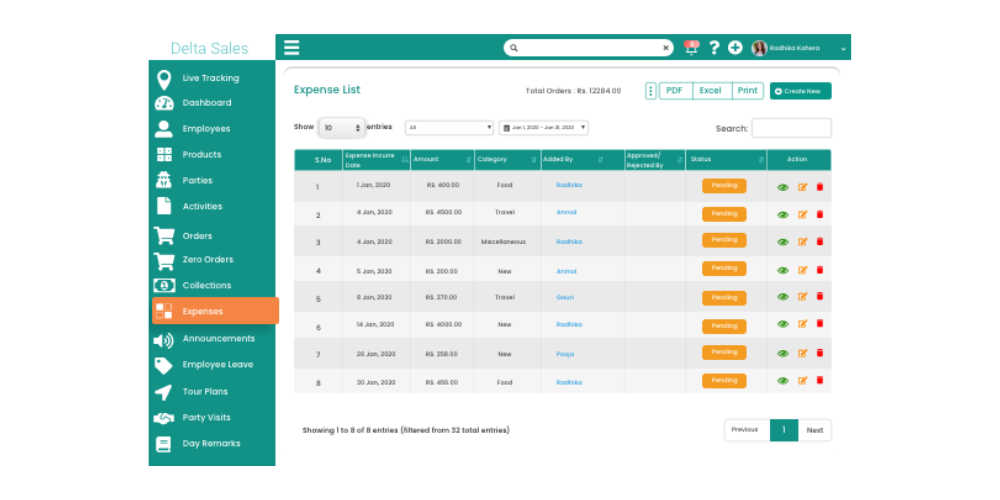This screenshot has width=1000, height=500.
Task: Click the Tour Plans paper-plane icon
Action: pos(164,392)
